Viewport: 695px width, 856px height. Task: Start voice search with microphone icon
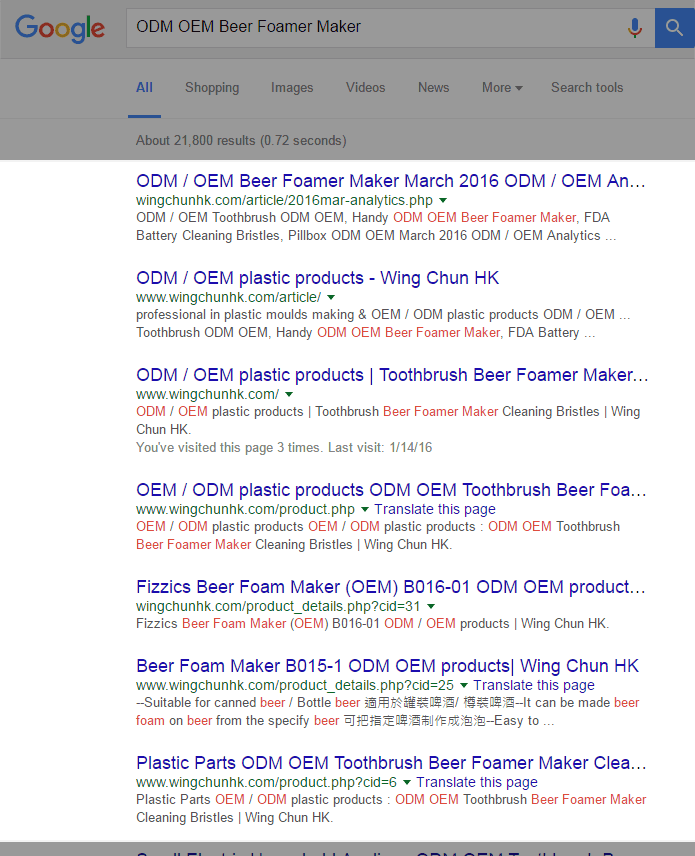tap(634, 27)
